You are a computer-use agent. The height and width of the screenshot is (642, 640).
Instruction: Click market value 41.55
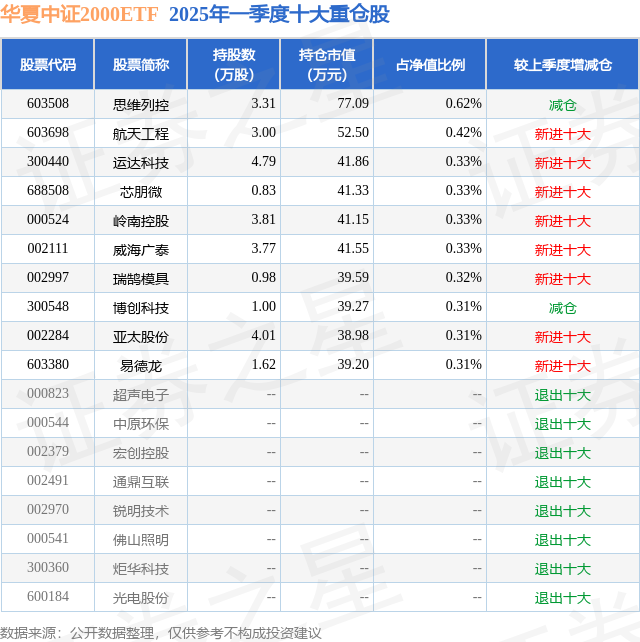tap(353, 249)
